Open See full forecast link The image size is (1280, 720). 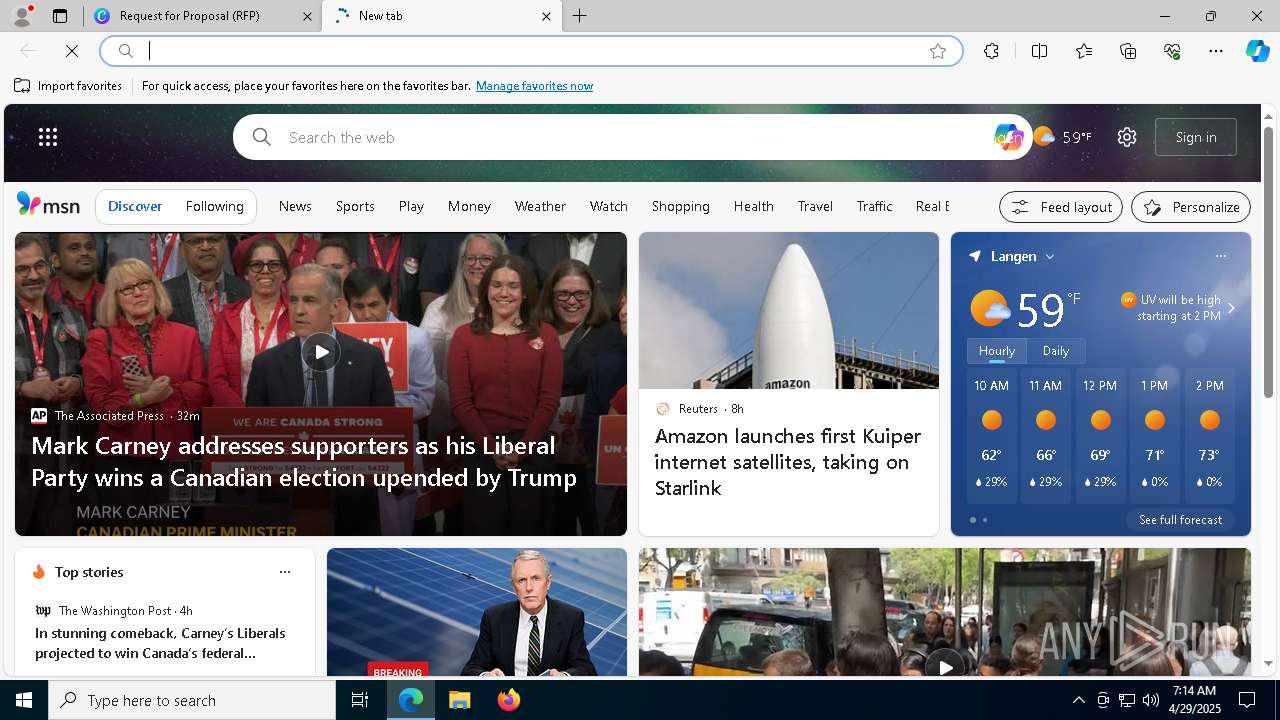pos(1180,520)
